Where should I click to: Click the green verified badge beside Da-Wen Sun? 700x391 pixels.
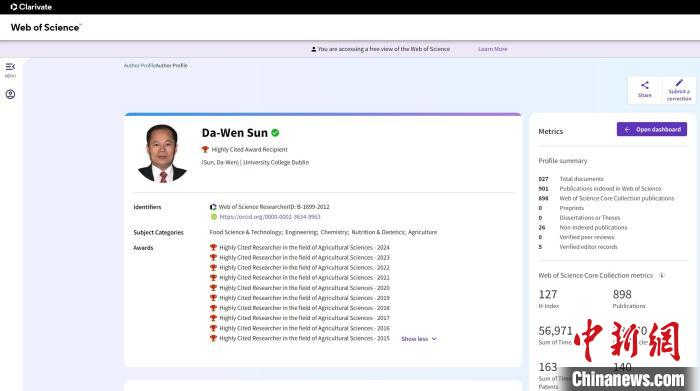pos(275,133)
